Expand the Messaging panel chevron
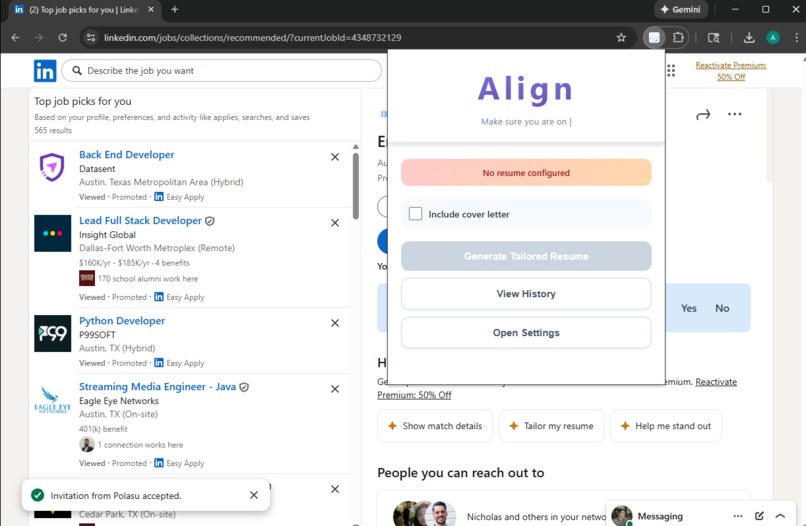The height and width of the screenshot is (526, 806). click(780, 516)
